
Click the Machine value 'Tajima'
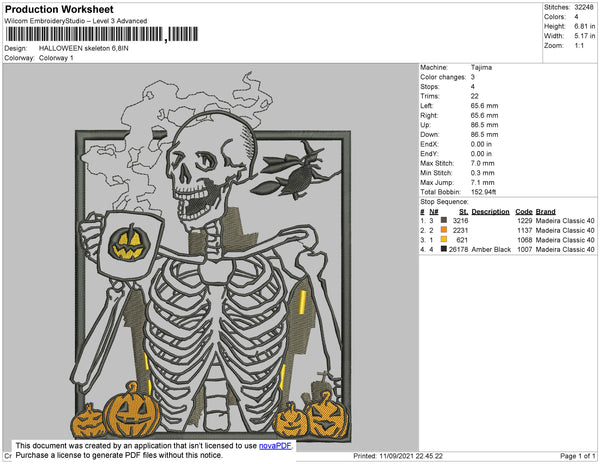(481, 67)
